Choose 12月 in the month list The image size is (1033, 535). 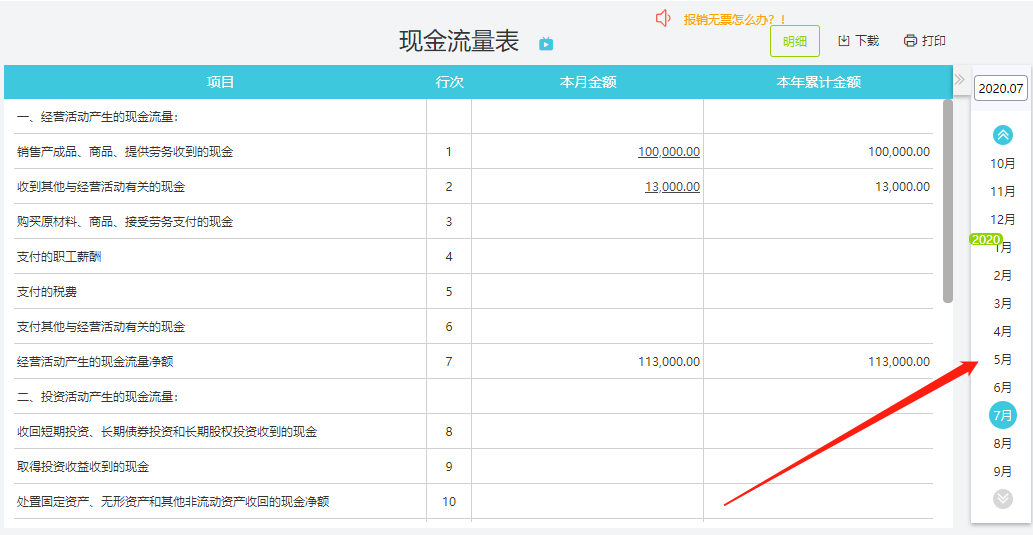click(1003, 219)
